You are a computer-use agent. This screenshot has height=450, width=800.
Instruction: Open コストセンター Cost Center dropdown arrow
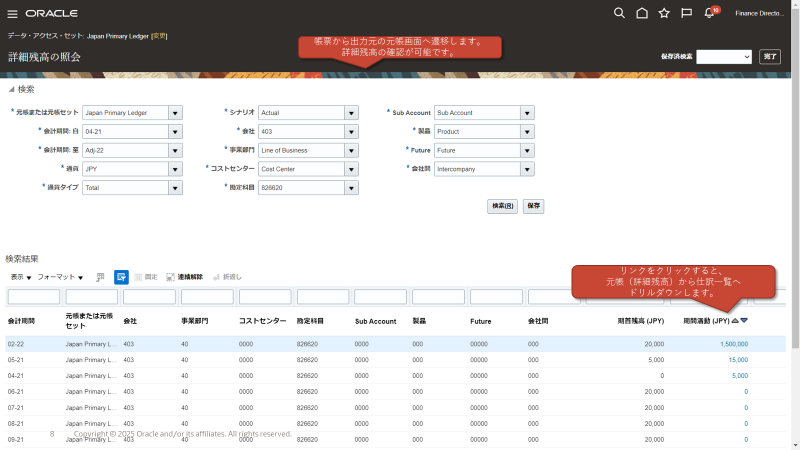(x=351, y=169)
